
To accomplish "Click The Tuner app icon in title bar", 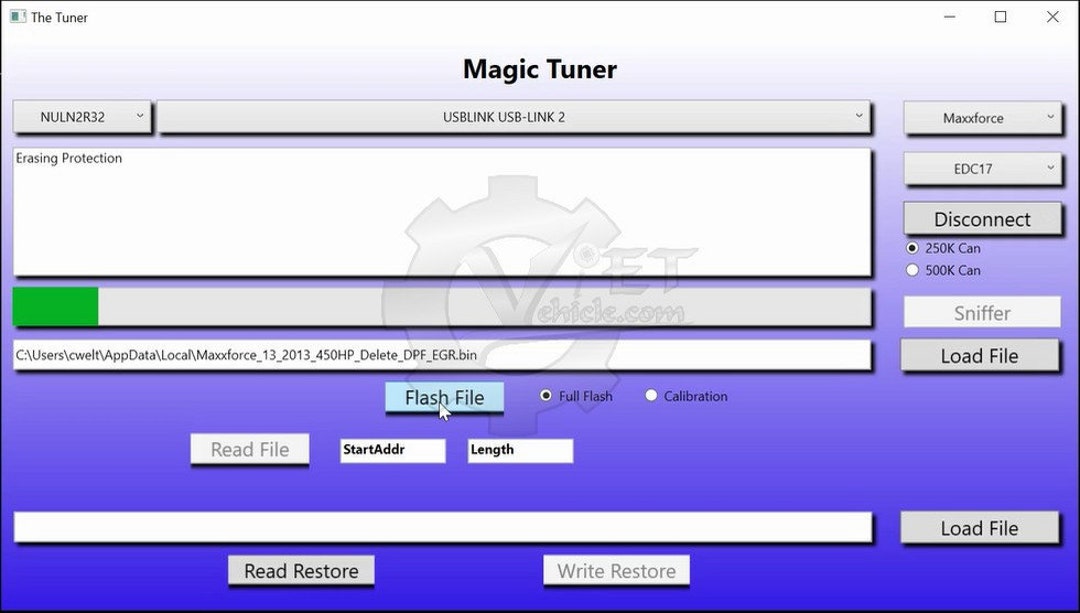I will click(x=18, y=17).
